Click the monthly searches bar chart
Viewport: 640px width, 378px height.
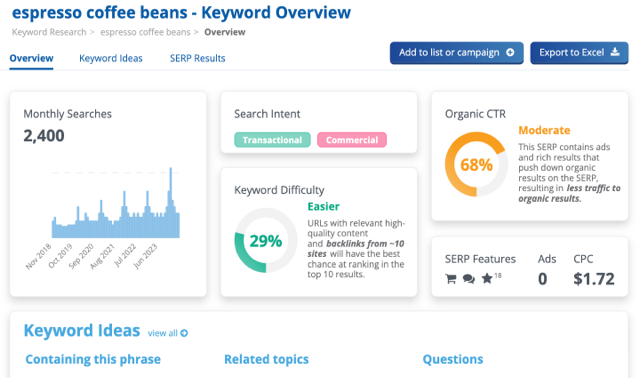point(116,203)
